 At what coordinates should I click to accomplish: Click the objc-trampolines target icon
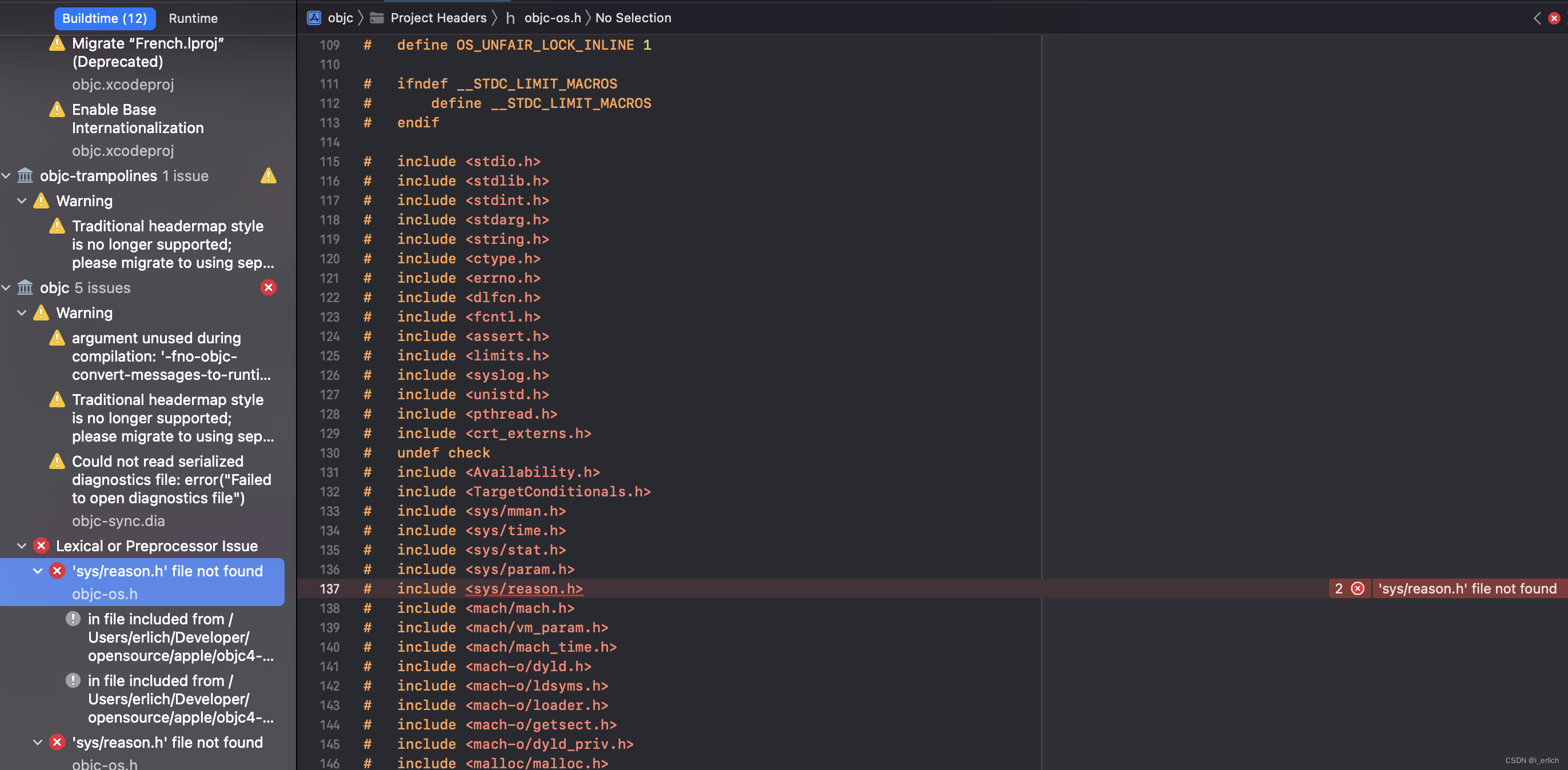25,176
